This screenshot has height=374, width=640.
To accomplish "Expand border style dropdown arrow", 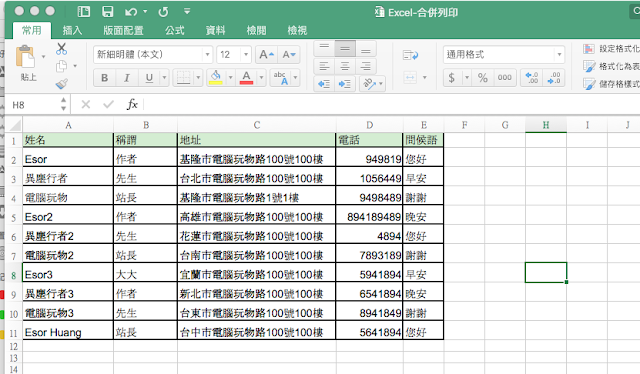I will coord(198,78).
